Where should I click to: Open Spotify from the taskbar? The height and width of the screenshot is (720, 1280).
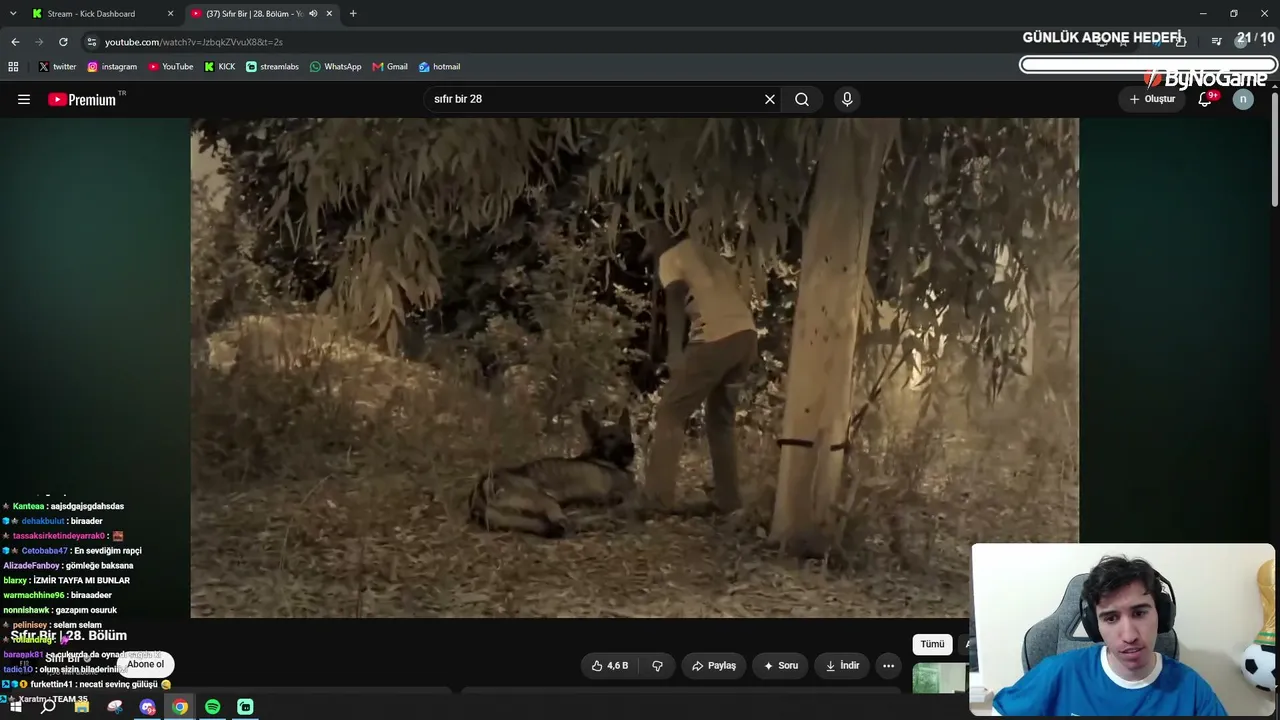pos(213,707)
